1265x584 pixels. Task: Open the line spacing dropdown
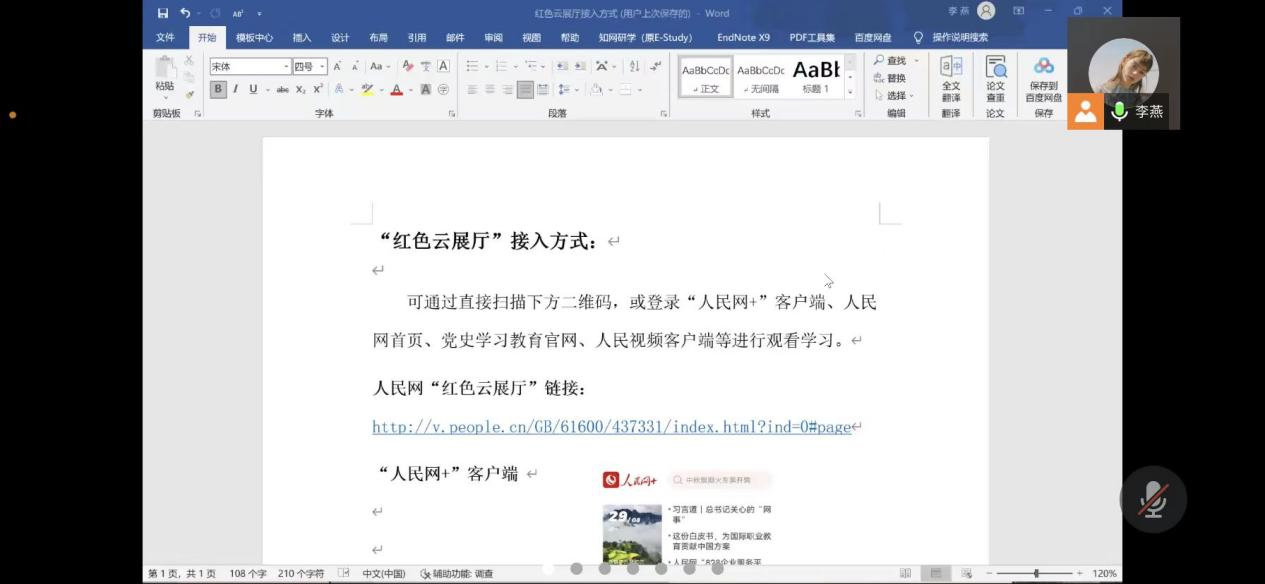pyautogui.click(x=568, y=89)
